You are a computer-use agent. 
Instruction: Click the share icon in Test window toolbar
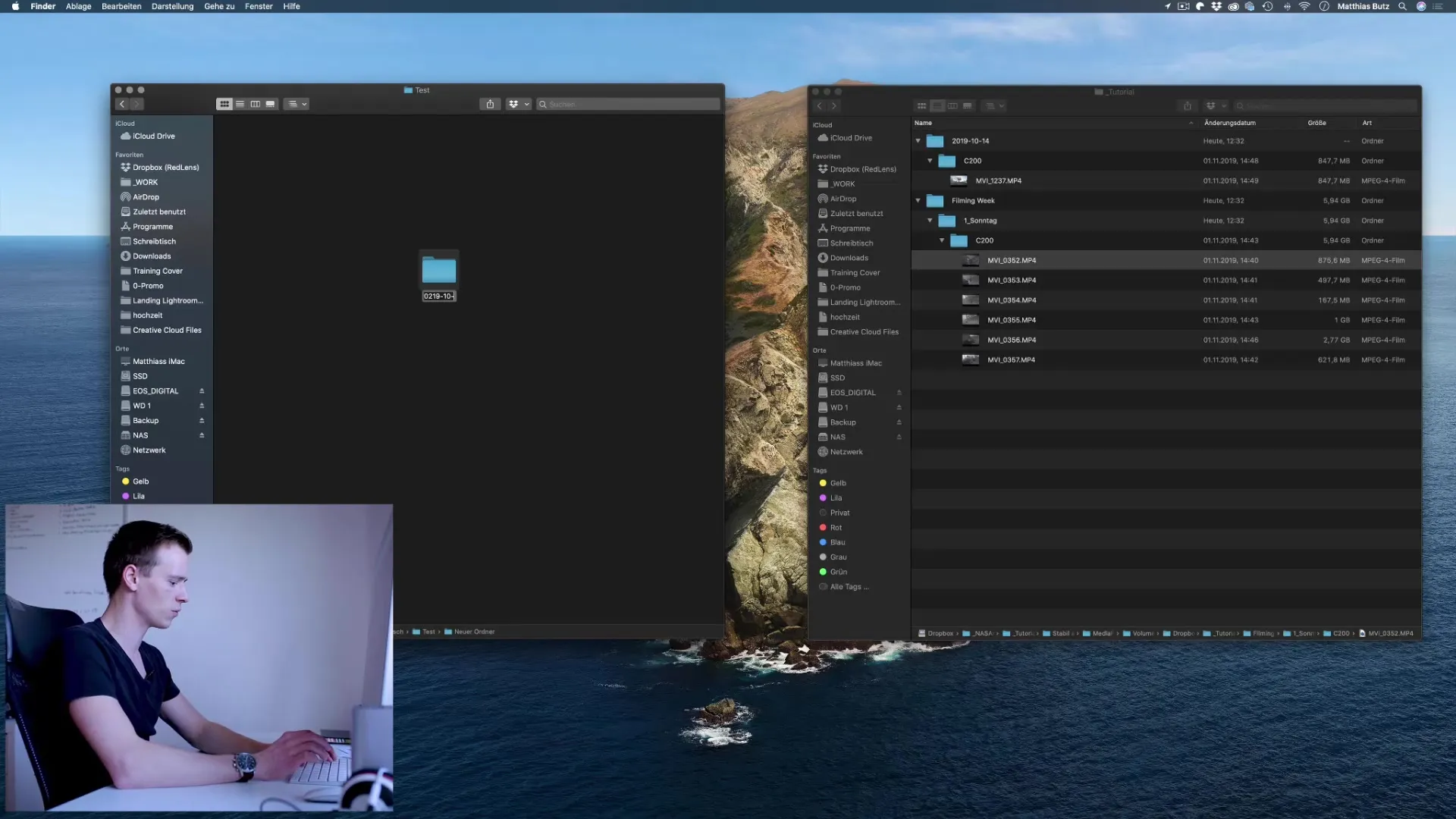(x=490, y=104)
